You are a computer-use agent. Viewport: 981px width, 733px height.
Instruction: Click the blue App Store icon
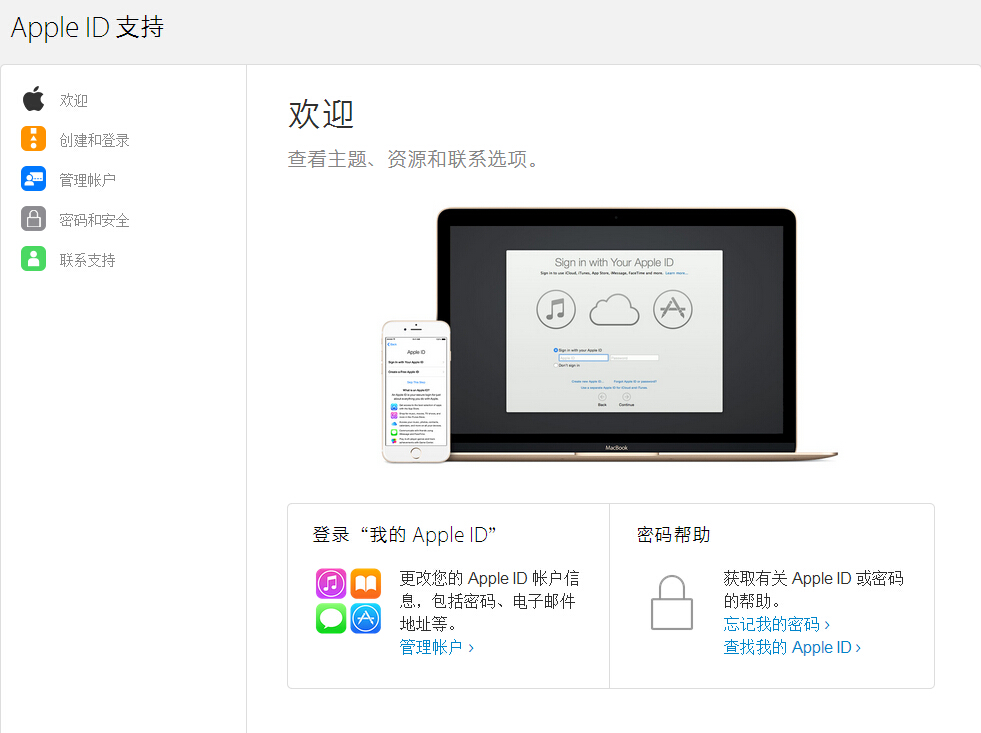pos(366,618)
